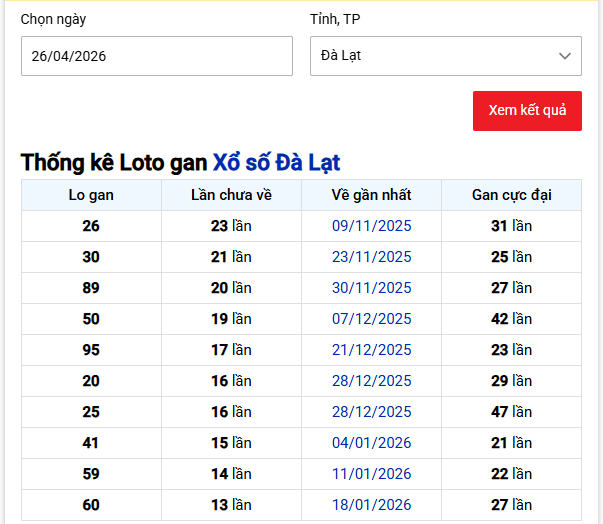Open the 28/12/2025 link in row 25
This screenshot has height=524, width=603.
pyautogui.click(x=371, y=412)
